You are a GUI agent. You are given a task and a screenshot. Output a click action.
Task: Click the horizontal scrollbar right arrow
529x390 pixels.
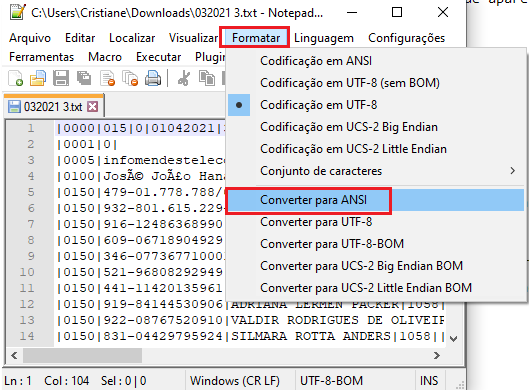437,355
